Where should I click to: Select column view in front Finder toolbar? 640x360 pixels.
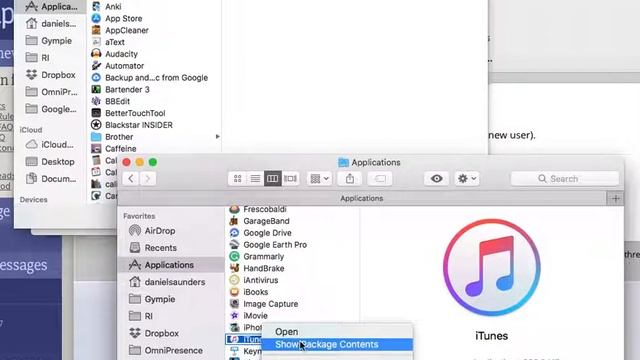273,178
